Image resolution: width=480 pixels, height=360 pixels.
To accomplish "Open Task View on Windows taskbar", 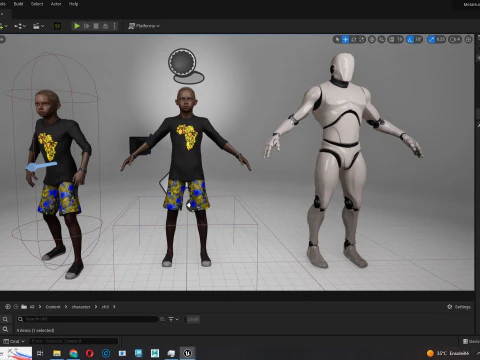I will [x=40, y=353].
